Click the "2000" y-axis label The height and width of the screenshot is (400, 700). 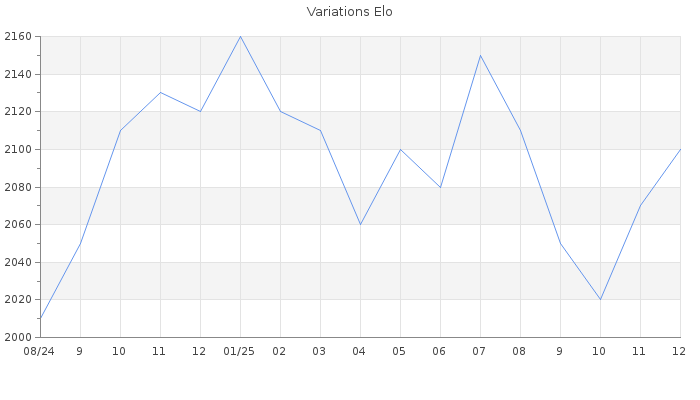19,337
